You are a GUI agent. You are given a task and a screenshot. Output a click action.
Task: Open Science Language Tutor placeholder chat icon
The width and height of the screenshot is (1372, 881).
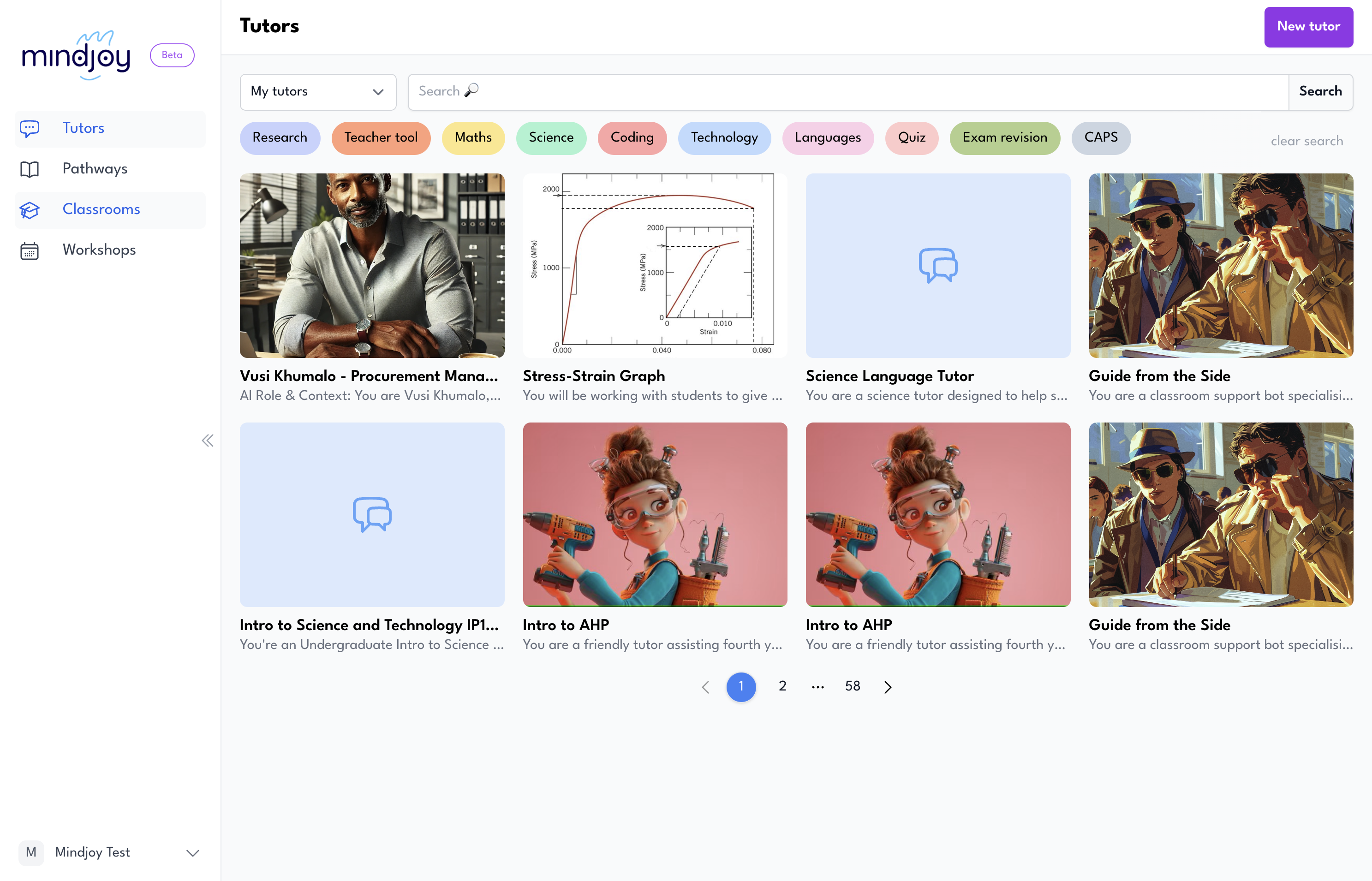[938, 265]
